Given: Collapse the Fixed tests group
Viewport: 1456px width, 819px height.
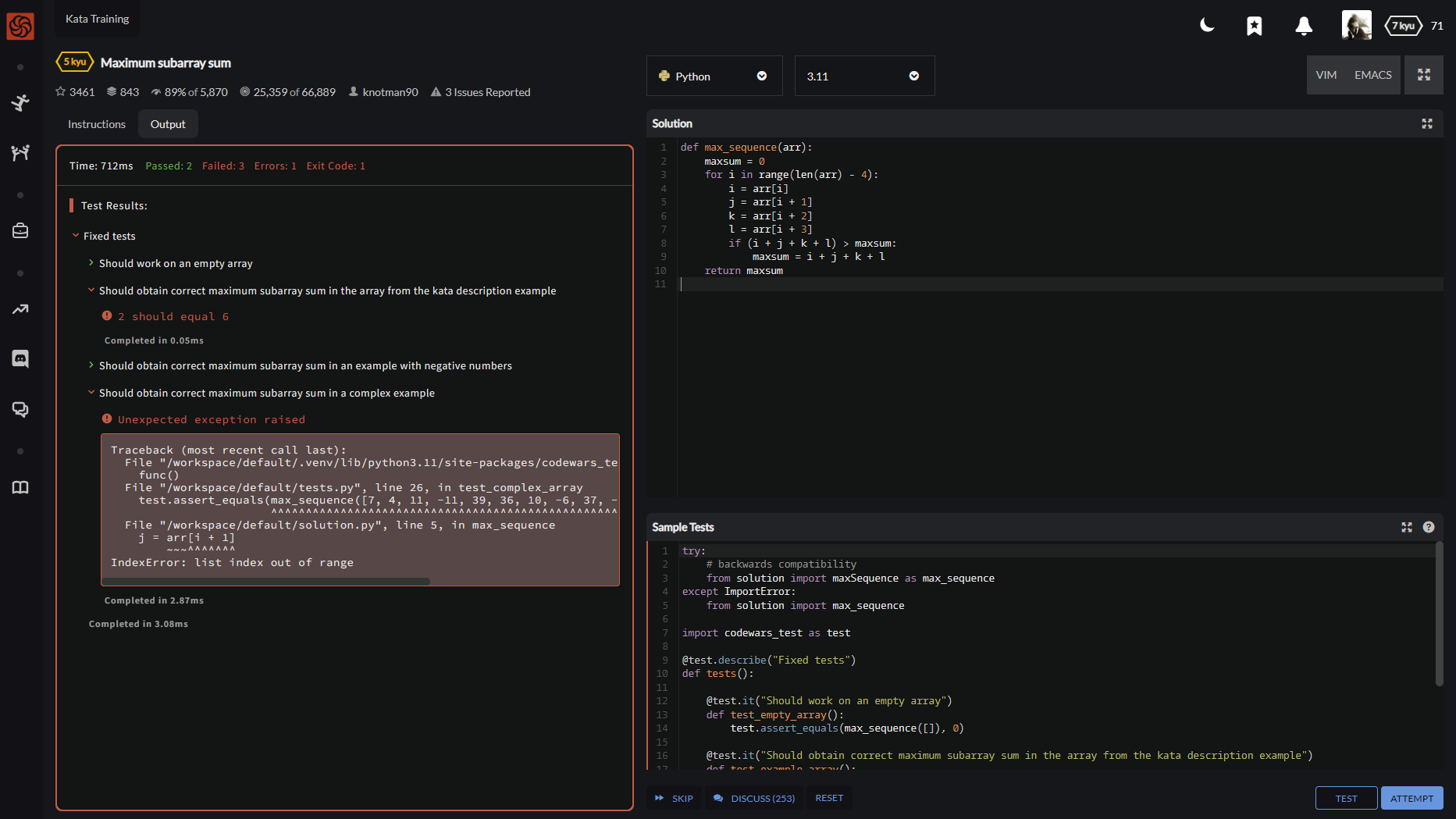Looking at the screenshot, I should (x=104, y=236).
